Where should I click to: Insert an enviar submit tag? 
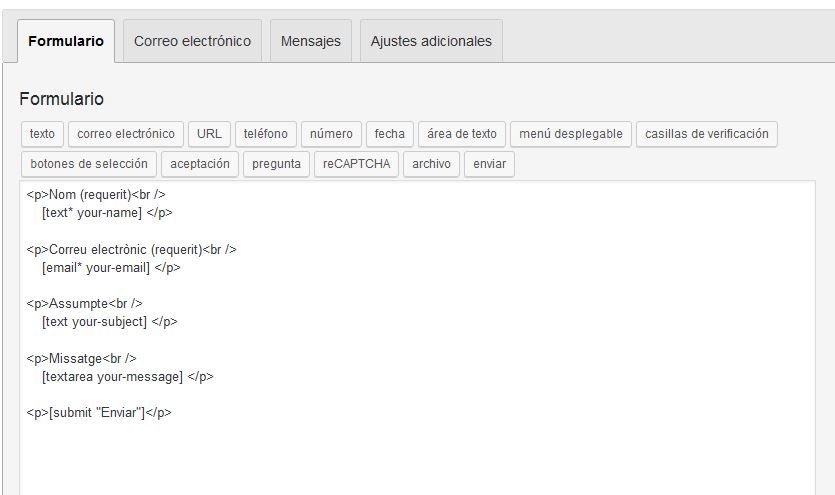tap(489, 164)
